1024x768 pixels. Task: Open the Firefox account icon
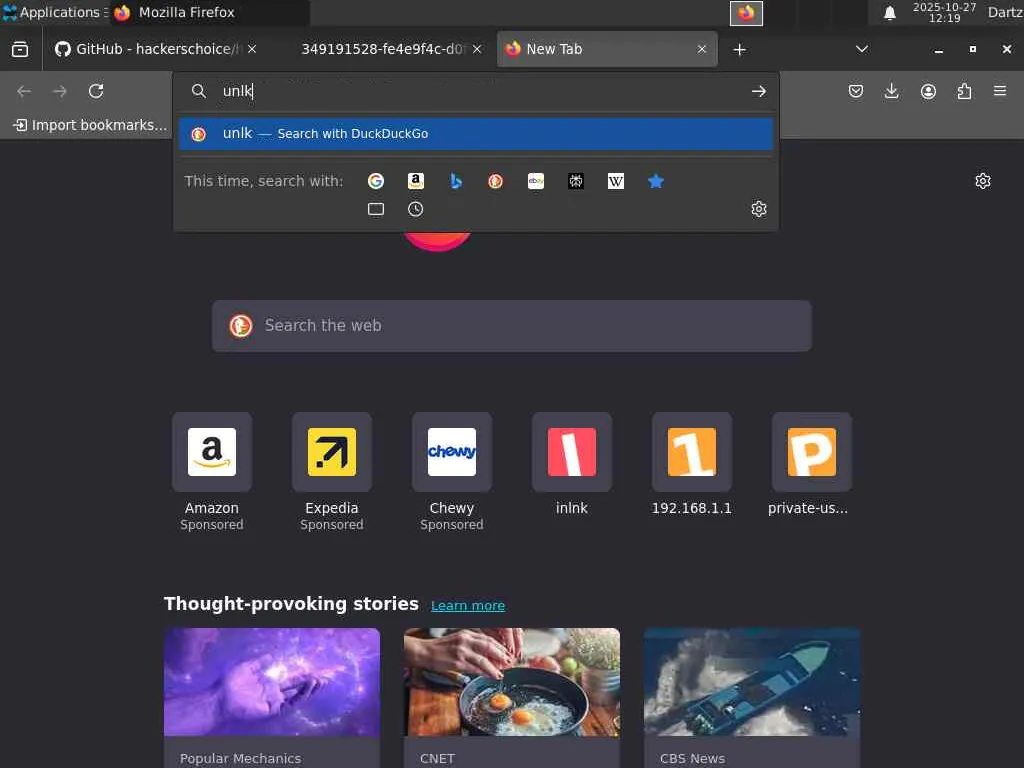click(928, 91)
